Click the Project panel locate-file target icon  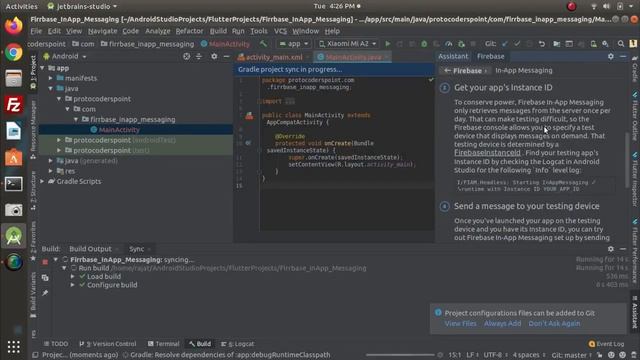click(187, 56)
